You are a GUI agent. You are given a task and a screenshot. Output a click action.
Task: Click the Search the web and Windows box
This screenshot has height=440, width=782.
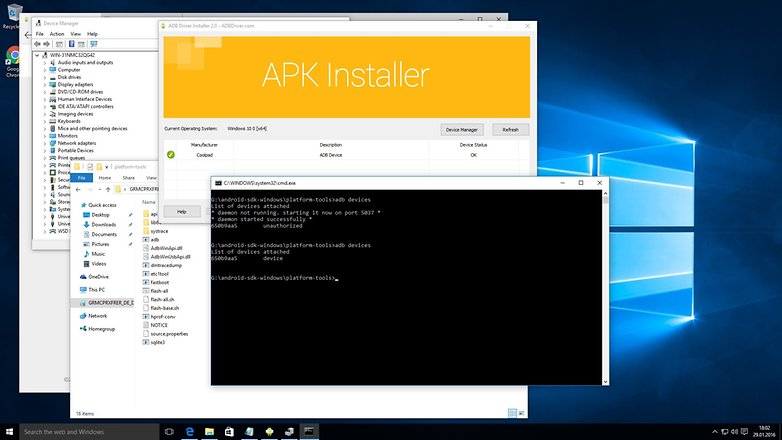coord(89,432)
